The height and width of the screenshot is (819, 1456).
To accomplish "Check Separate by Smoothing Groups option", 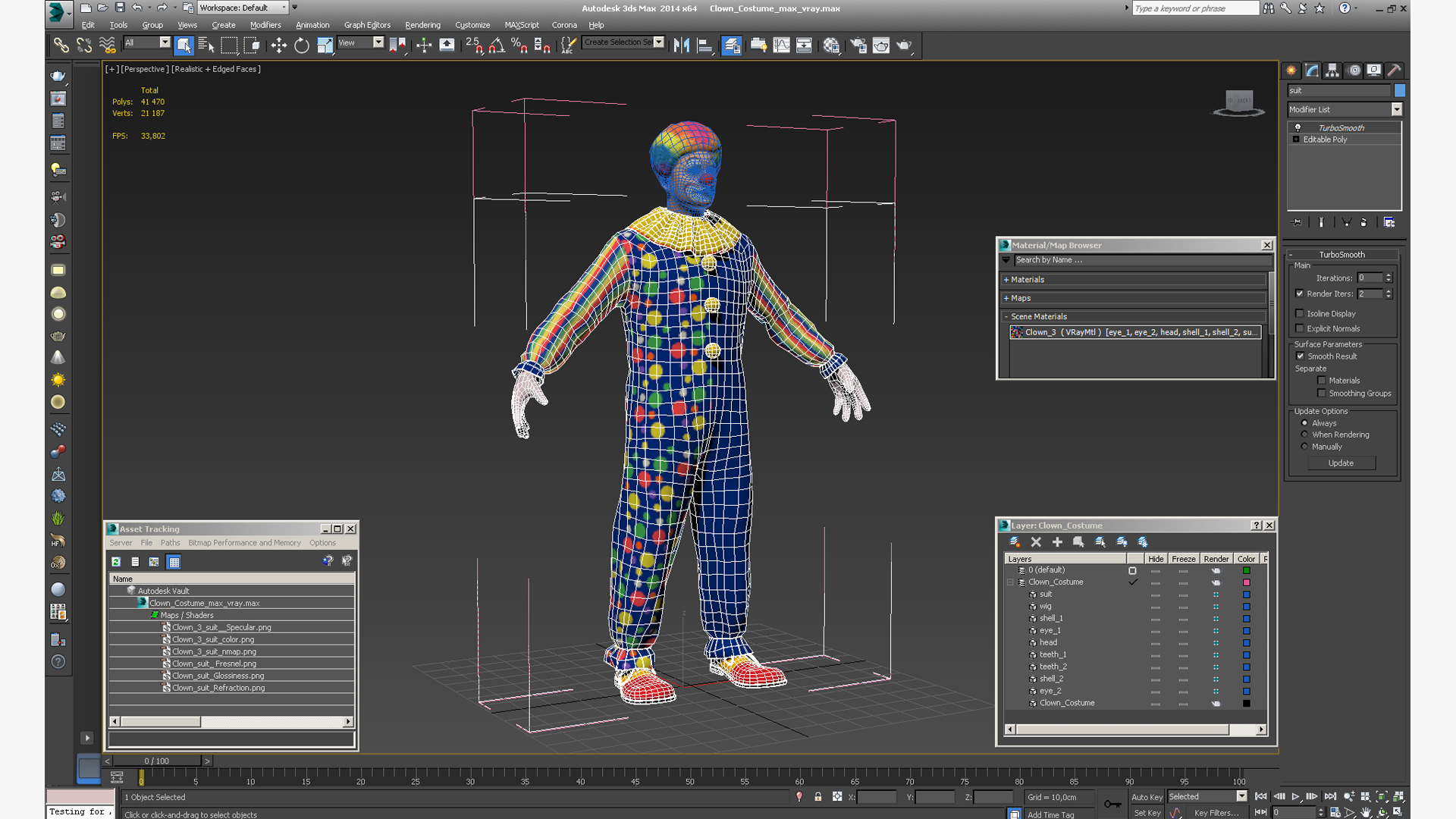I will pos(1322,394).
